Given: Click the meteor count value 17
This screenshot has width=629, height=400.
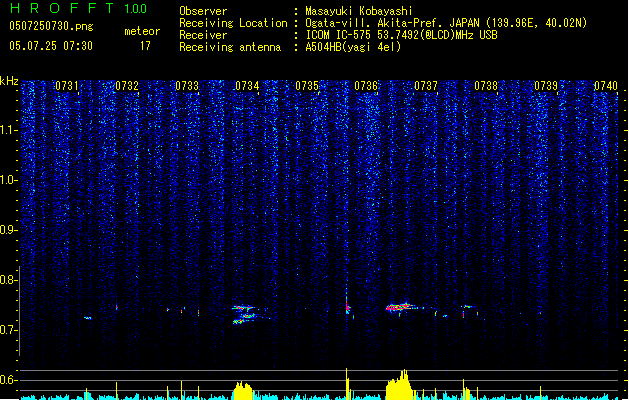Looking at the screenshot, I should click(x=145, y=46).
